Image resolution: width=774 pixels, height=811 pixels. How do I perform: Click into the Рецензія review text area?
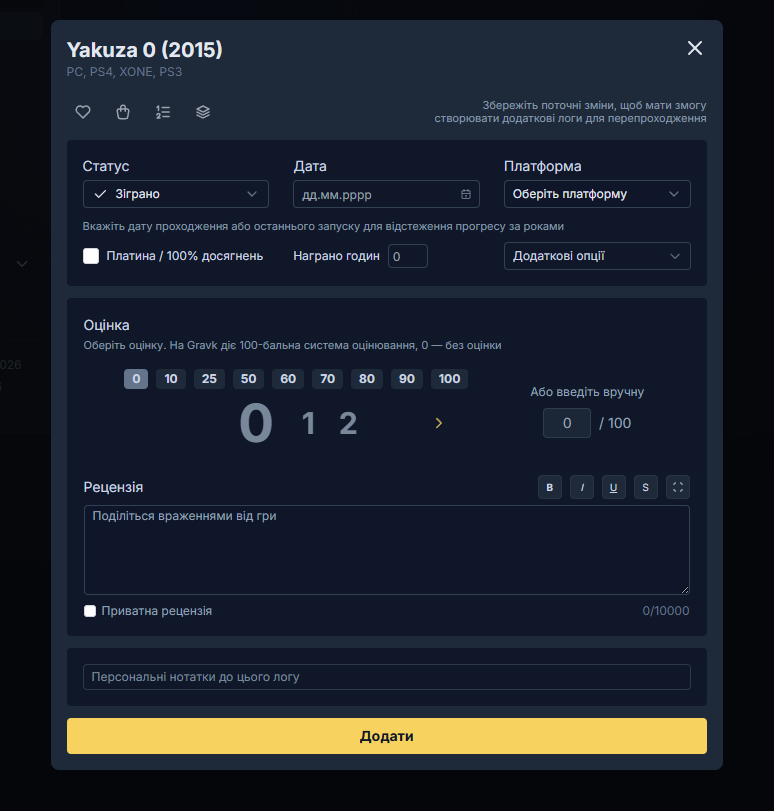click(386, 550)
